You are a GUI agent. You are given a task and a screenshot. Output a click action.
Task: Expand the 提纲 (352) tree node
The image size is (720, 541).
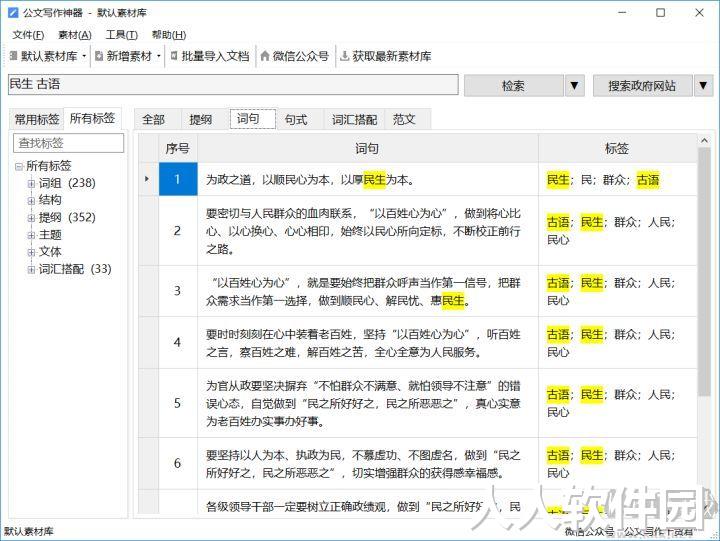(x=31, y=218)
